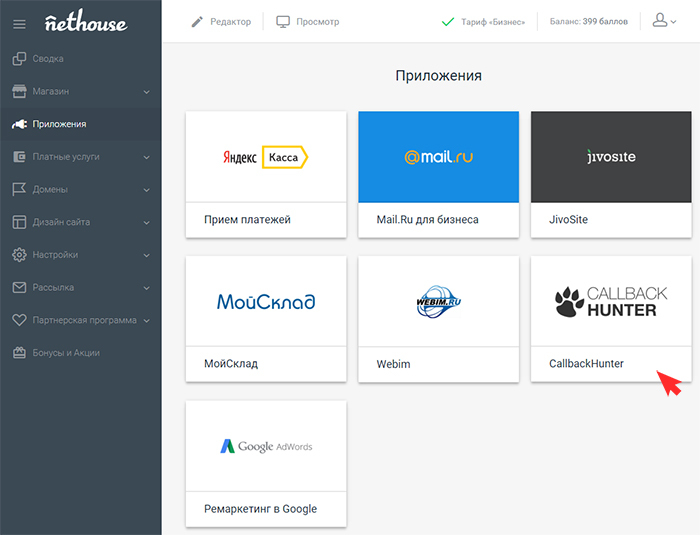Screen dimensions: 700x535
Task: Open the Google AdWords logo tile
Action: click(266, 446)
